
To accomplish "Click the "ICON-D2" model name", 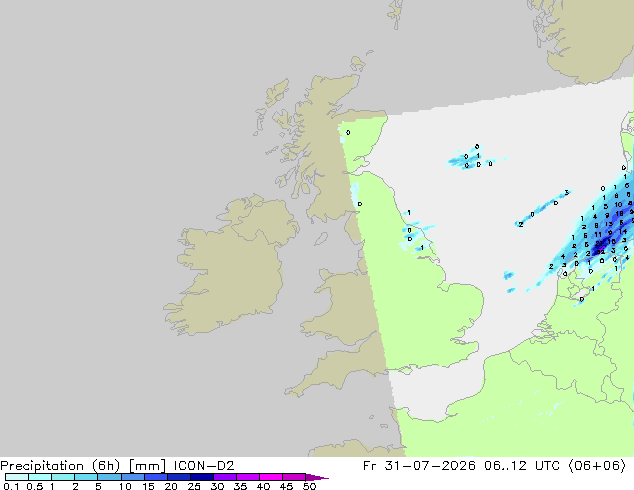I will click(204, 466).
